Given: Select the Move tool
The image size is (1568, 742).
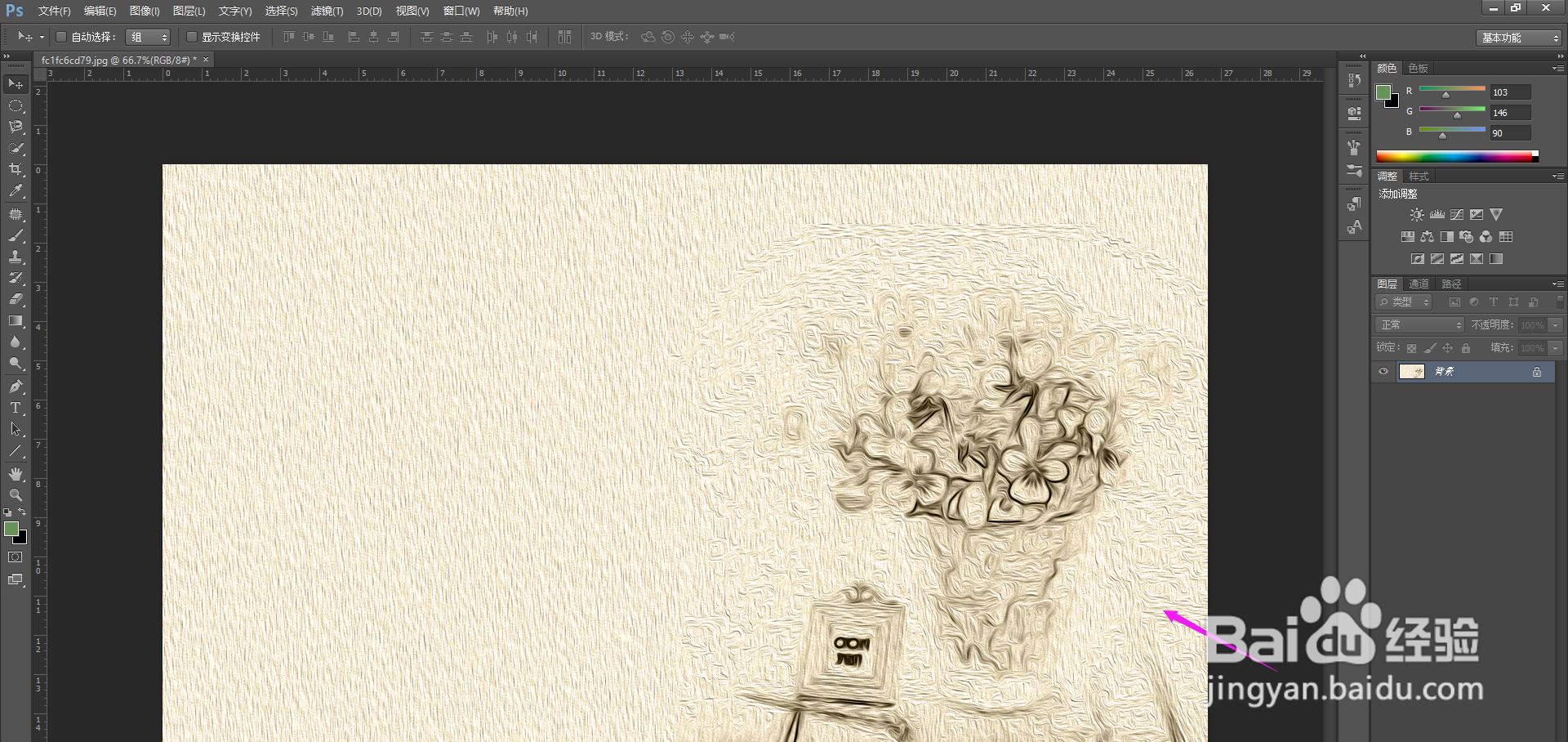Looking at the screenshot, I should (16, 84).
